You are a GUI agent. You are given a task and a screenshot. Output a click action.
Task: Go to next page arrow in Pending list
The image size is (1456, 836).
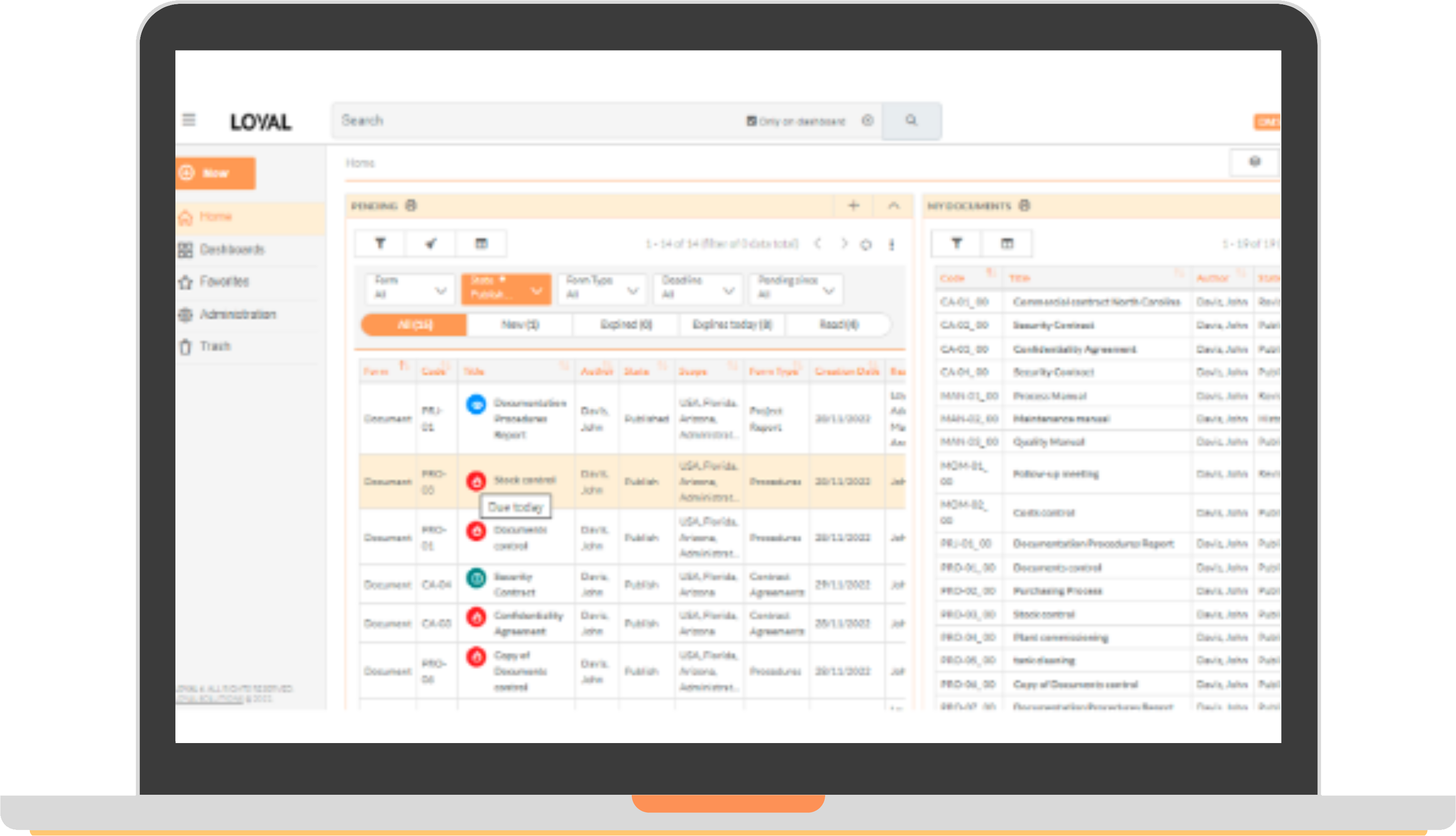(x=844, y=244)
